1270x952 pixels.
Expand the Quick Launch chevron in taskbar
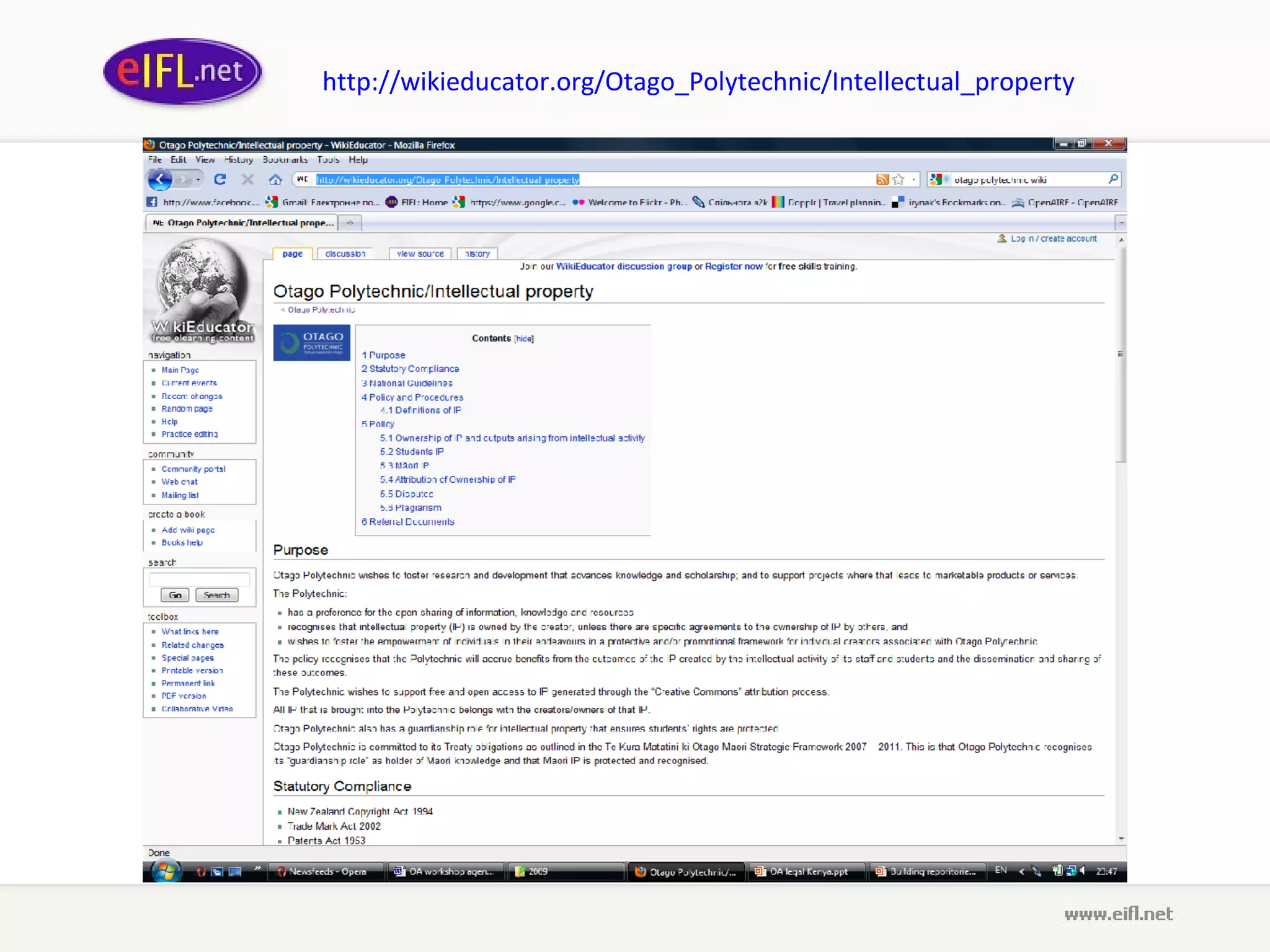click(257, 869)
